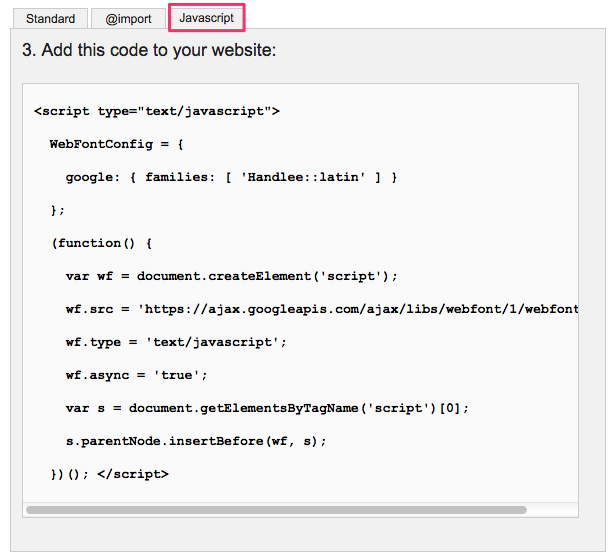Click the wf.async = 'true' line
Screen dimensions: 611x560
[x=137, y=375]
